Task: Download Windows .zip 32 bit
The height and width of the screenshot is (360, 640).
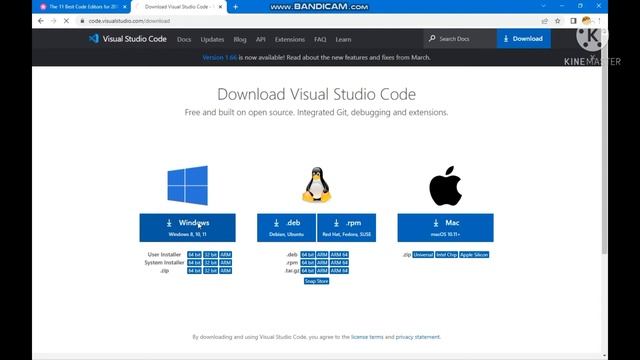Action: [211, 271]
